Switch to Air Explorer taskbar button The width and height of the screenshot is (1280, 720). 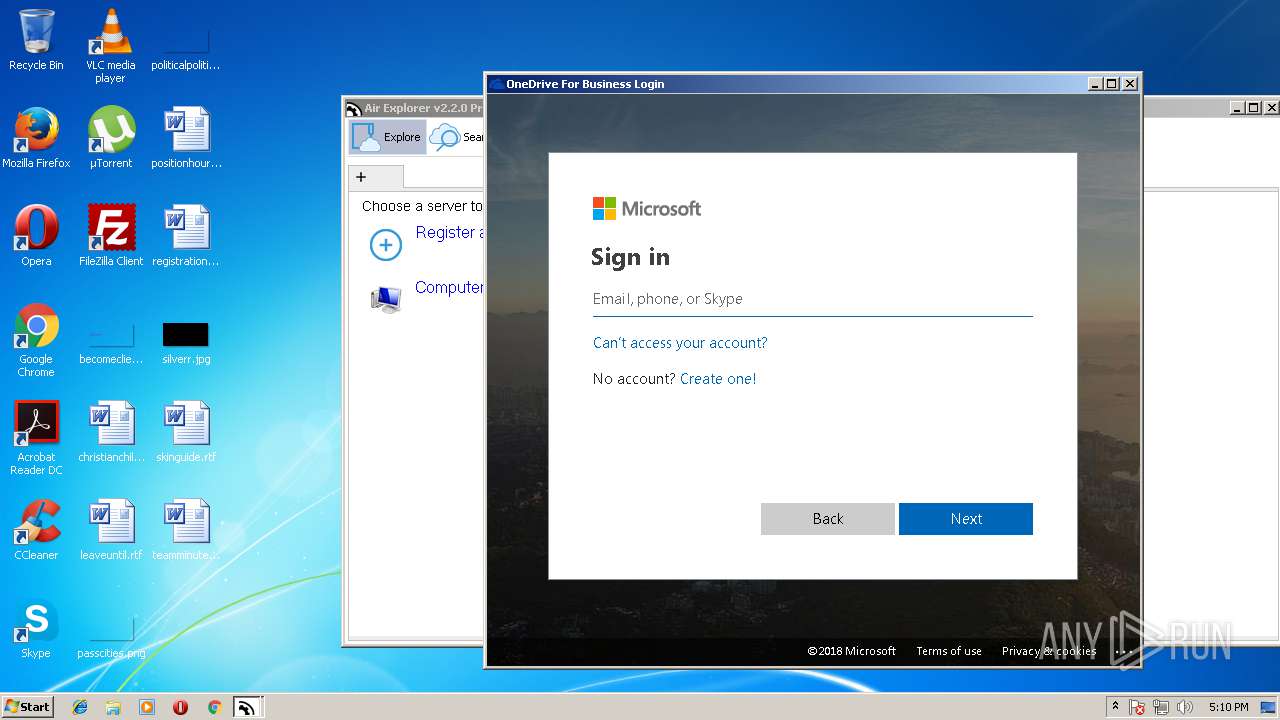(x=247, y=707)
